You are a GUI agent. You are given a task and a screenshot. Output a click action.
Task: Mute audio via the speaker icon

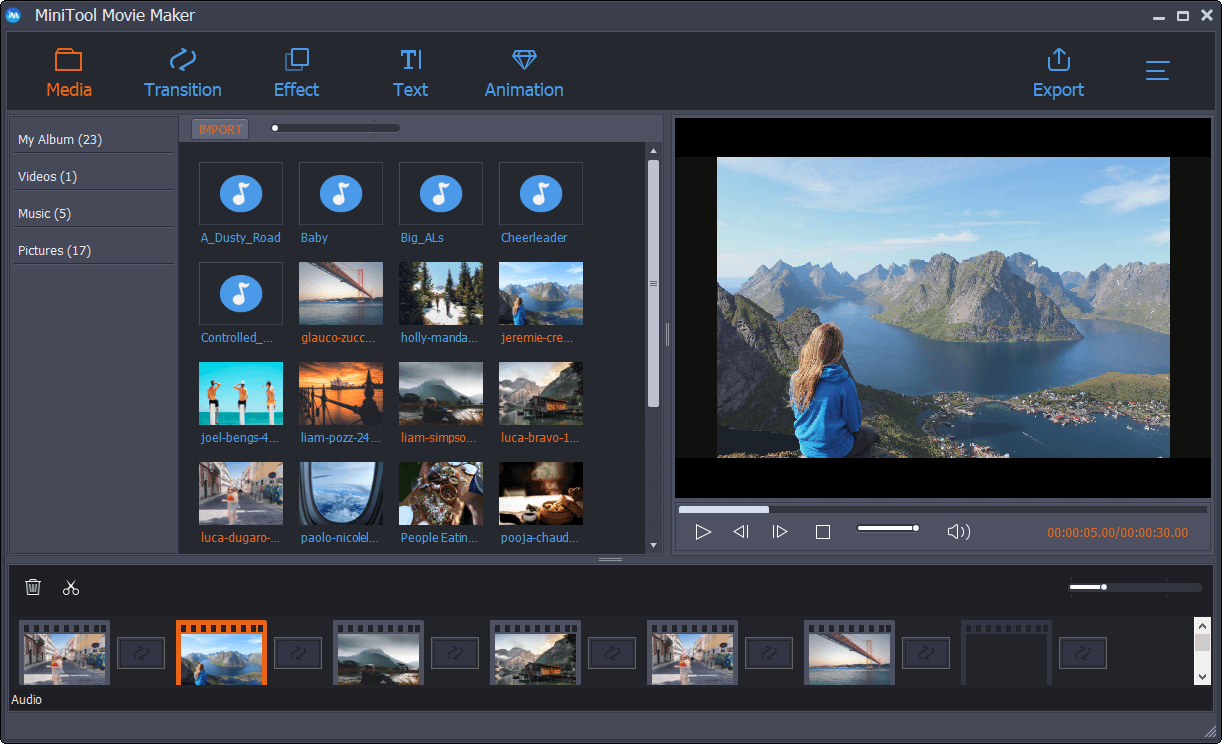957,531
